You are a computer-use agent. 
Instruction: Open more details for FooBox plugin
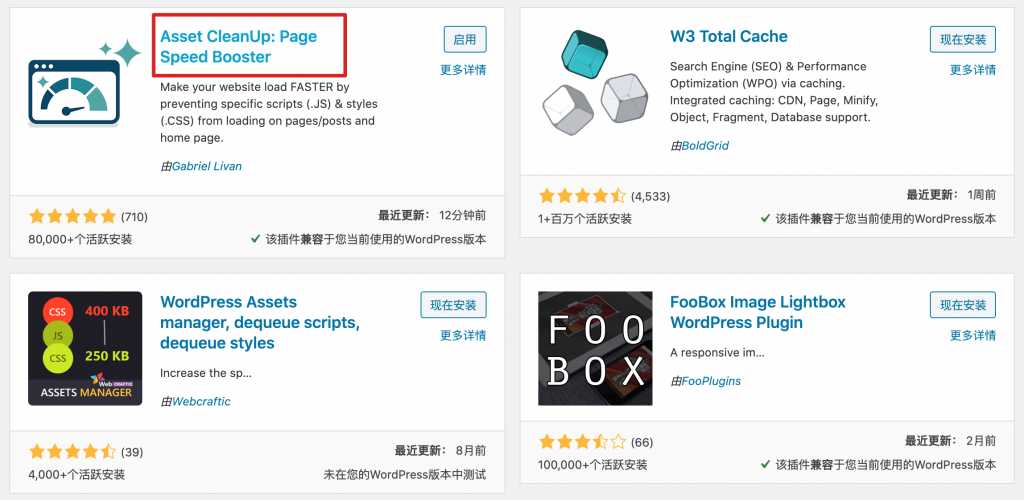tap(972, 335)
